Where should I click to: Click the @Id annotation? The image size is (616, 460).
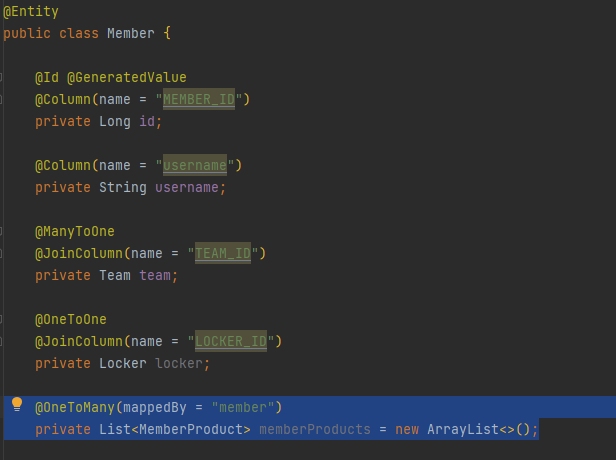click(47, 77)
